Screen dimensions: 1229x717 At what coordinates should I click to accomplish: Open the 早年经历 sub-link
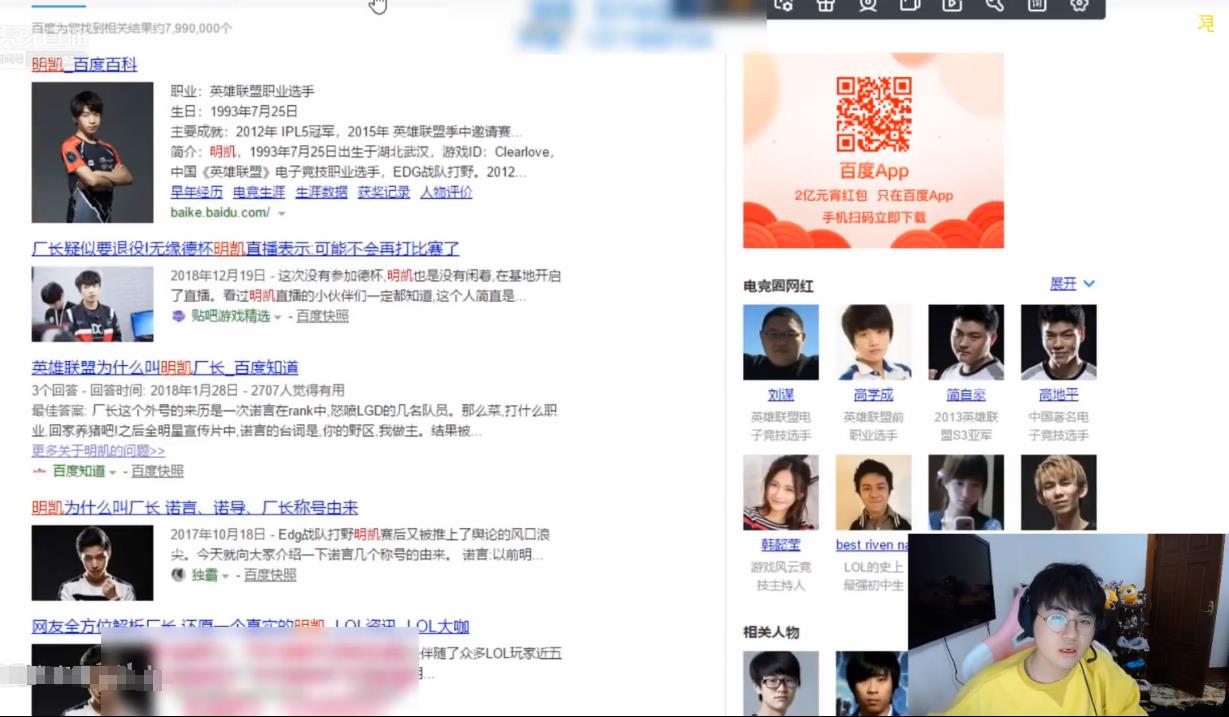[196, 192]
